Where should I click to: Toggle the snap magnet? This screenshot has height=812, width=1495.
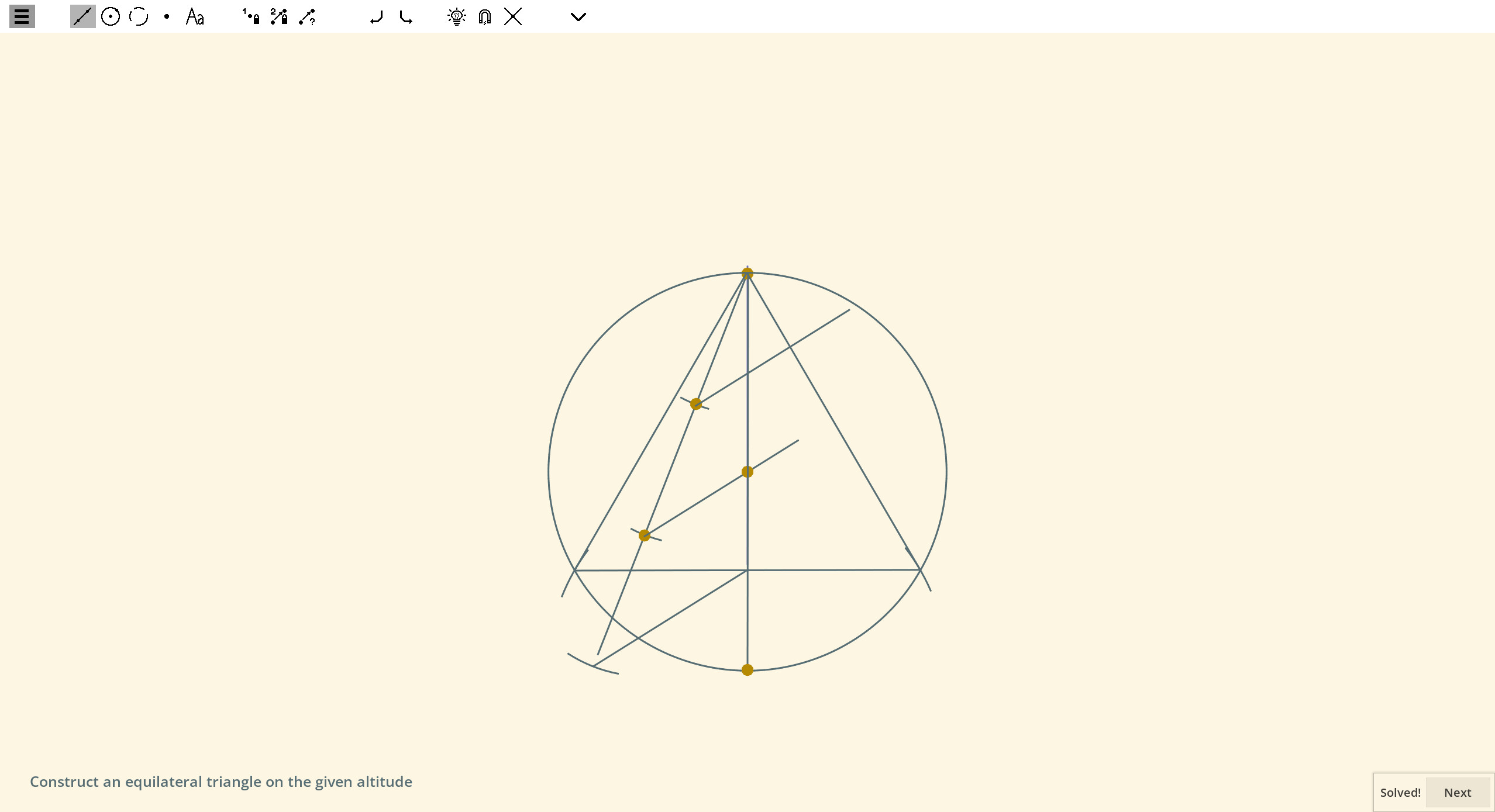pyautogui.click(x=484, y=16)
